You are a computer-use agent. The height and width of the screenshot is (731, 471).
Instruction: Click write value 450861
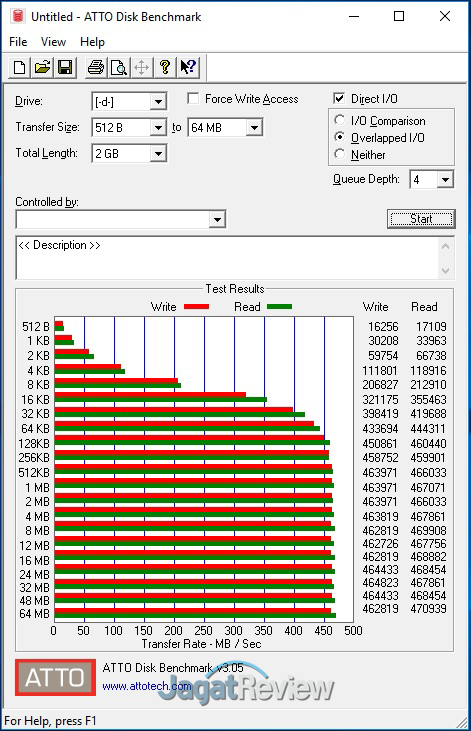(x=380, y=443)
